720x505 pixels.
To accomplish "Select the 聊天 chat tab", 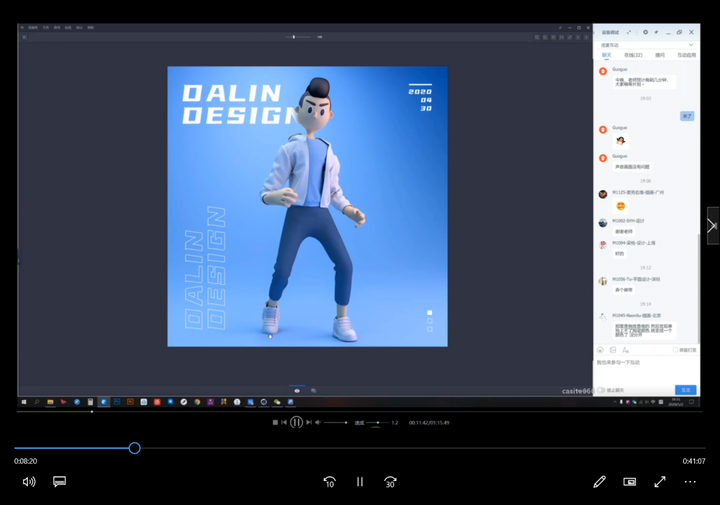I will click(607, 55).
